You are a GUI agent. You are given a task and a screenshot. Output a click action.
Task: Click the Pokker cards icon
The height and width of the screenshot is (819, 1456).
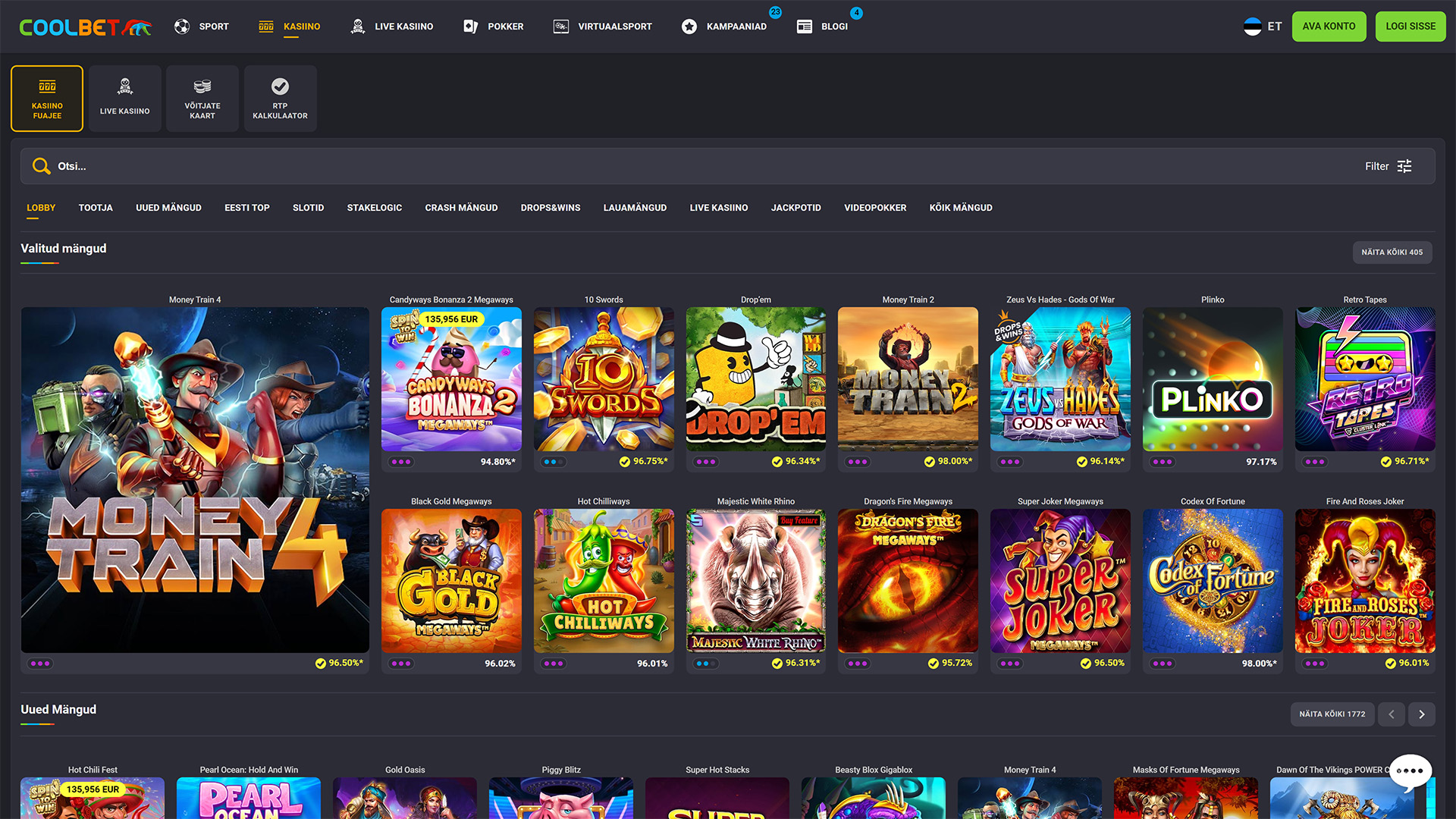(x=470, y=27)
